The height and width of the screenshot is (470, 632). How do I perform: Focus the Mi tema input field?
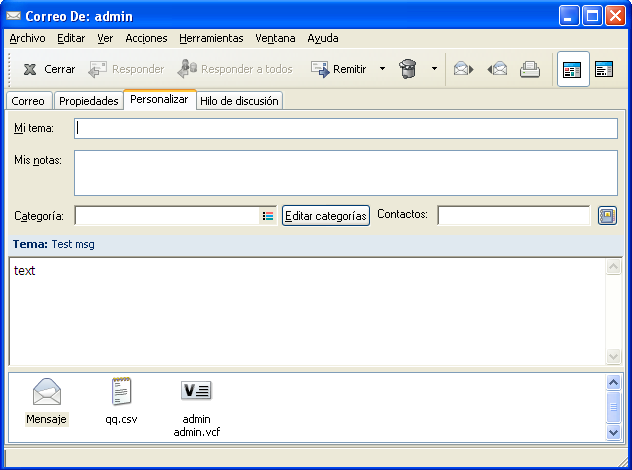click(346, 129)
